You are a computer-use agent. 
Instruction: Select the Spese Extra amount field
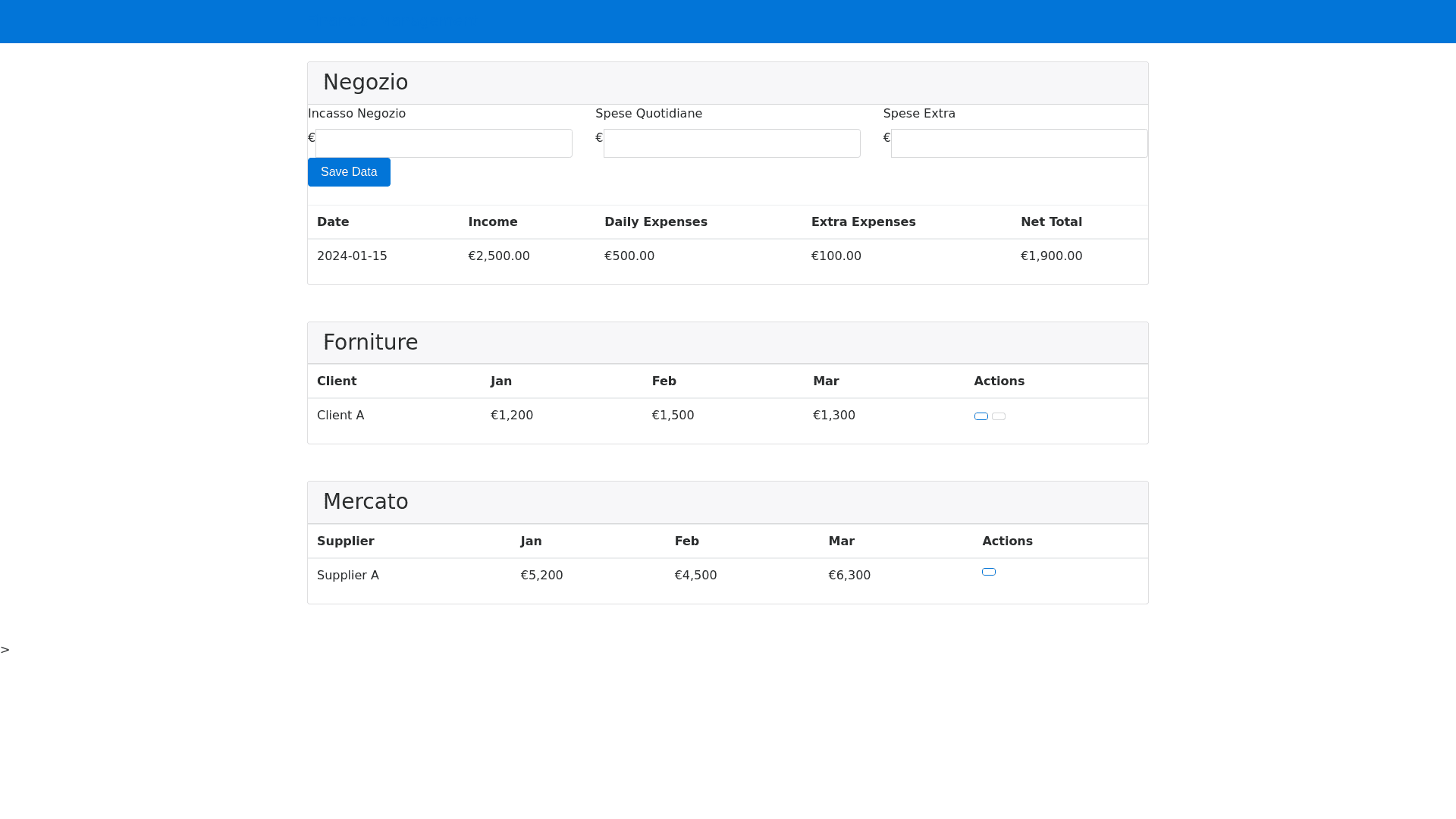point(1018,143)
